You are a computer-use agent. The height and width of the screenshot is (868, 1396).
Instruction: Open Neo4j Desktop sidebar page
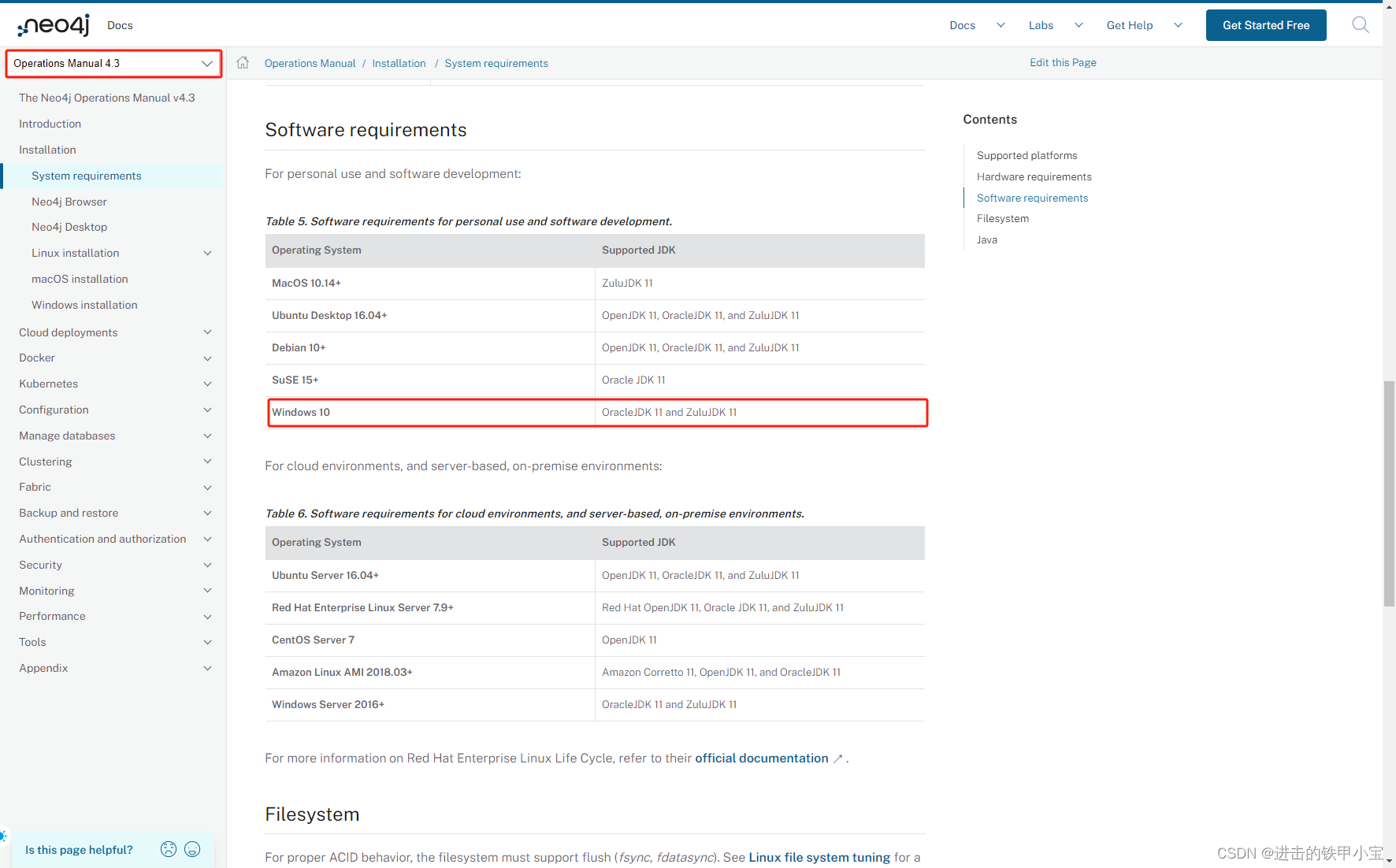tap(69, 227)
